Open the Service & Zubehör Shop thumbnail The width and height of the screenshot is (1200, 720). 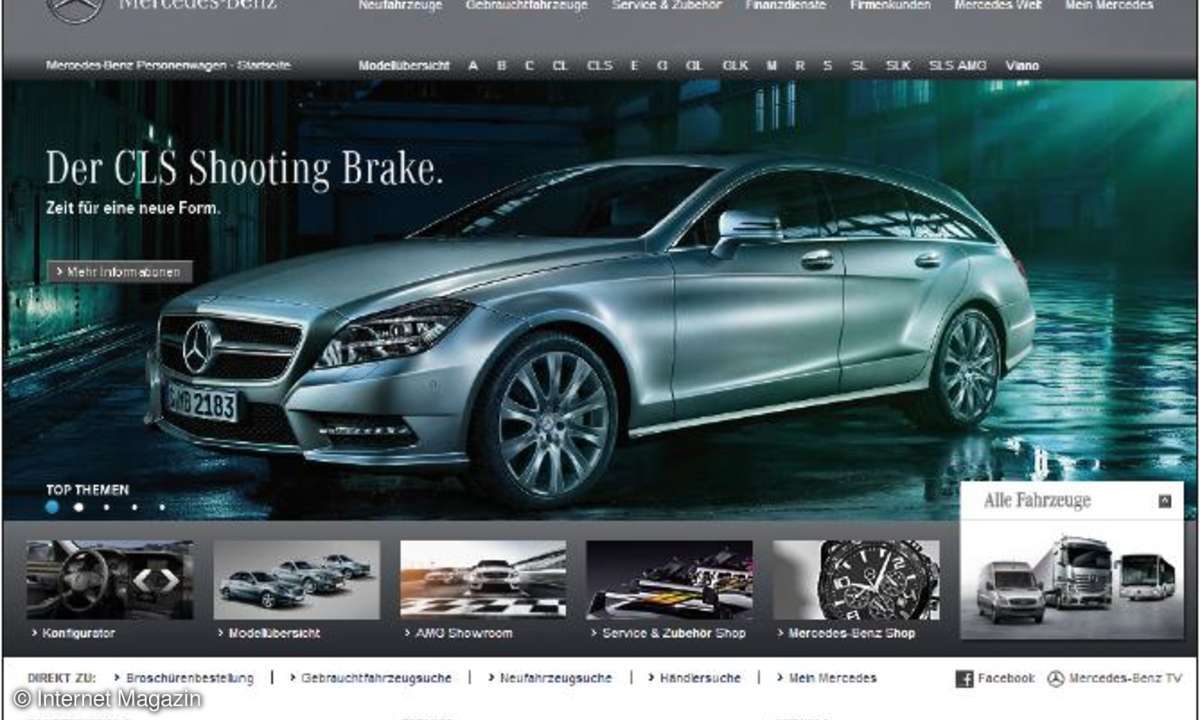click(669, 580)
